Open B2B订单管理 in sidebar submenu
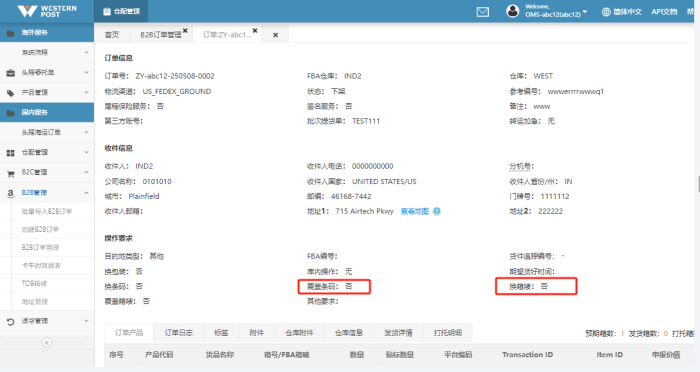Screen dimensions: 700x372 [40, 247]
